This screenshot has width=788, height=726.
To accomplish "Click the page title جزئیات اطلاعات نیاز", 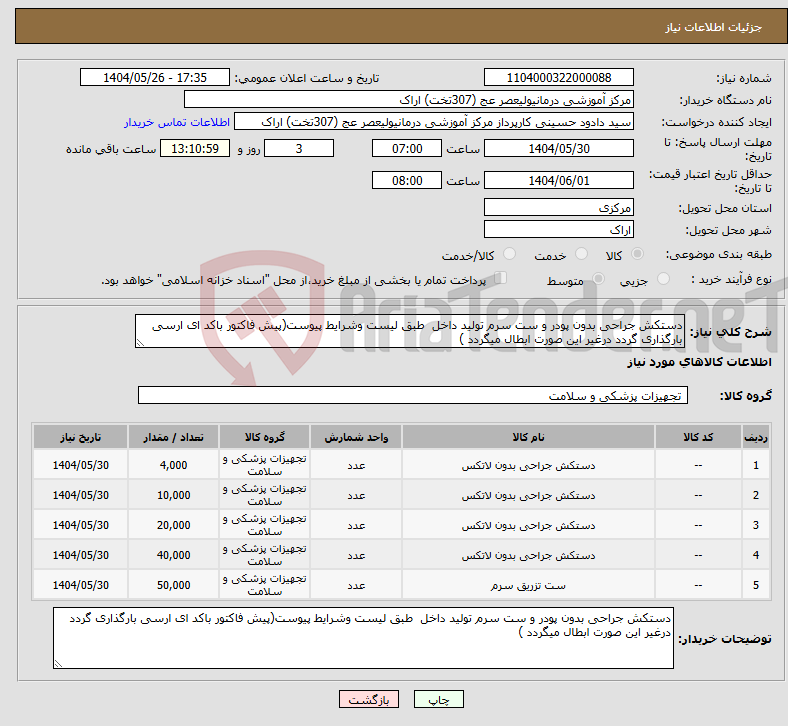I will (714, 27).
